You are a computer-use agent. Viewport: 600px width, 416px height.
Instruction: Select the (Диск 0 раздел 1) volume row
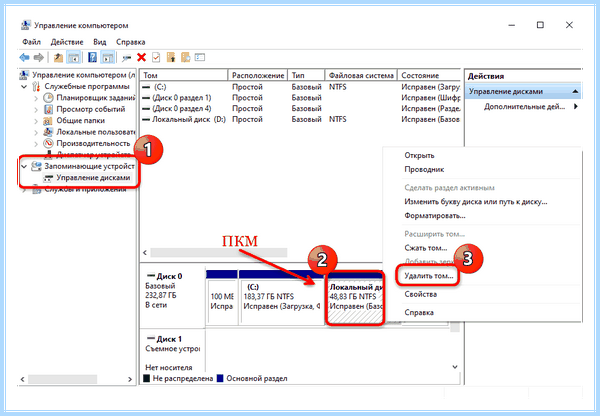coord(301,98)
